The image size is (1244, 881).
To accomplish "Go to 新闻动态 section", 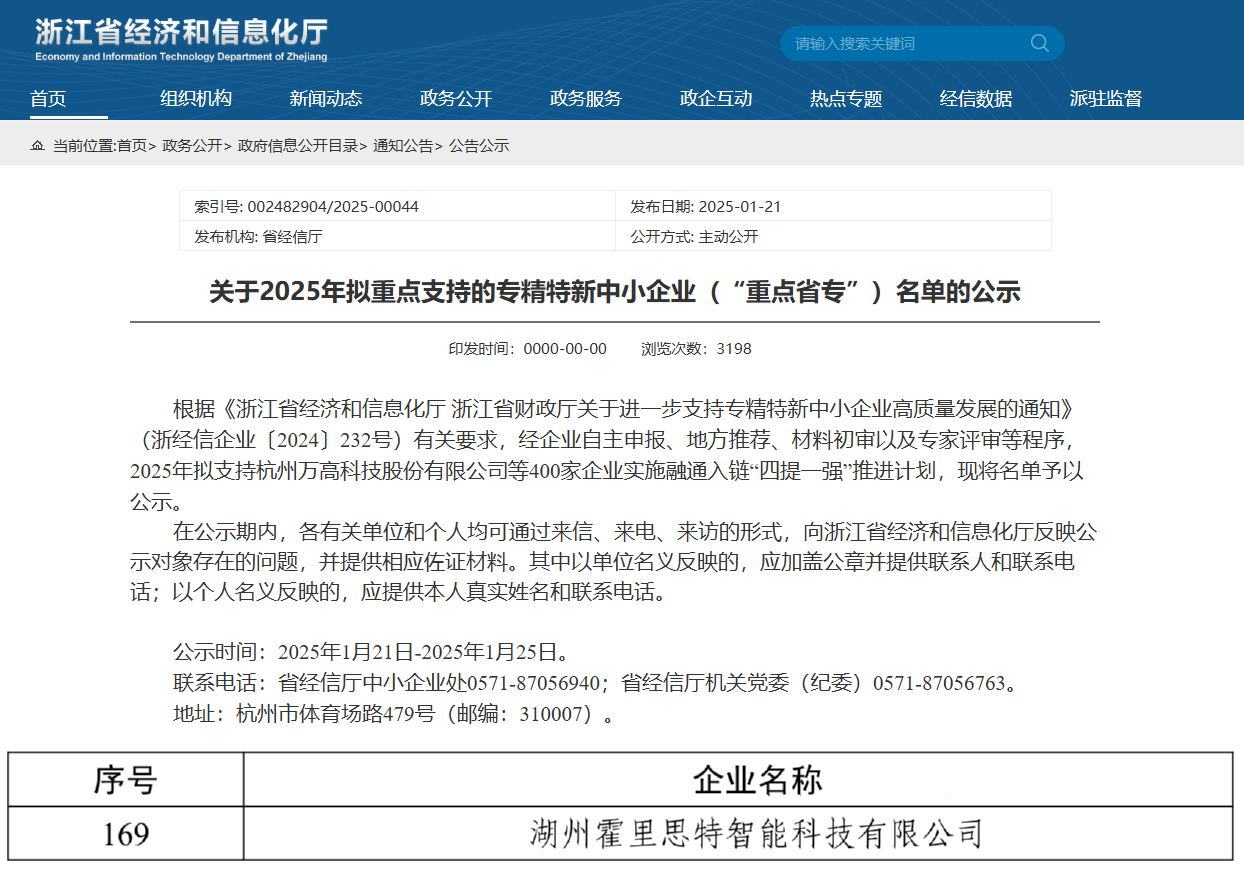I will tap(326, 99).
